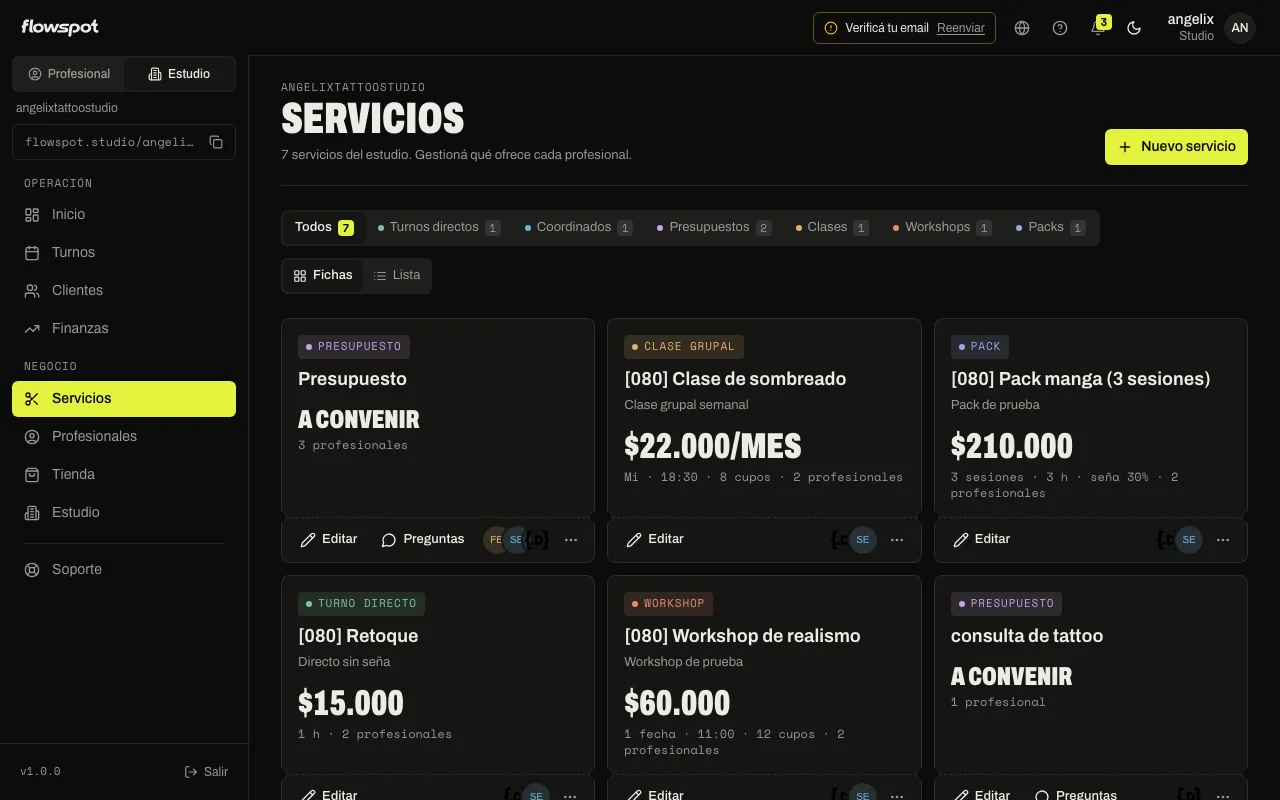Go to Inicio in sidebar

coord(124,215)
